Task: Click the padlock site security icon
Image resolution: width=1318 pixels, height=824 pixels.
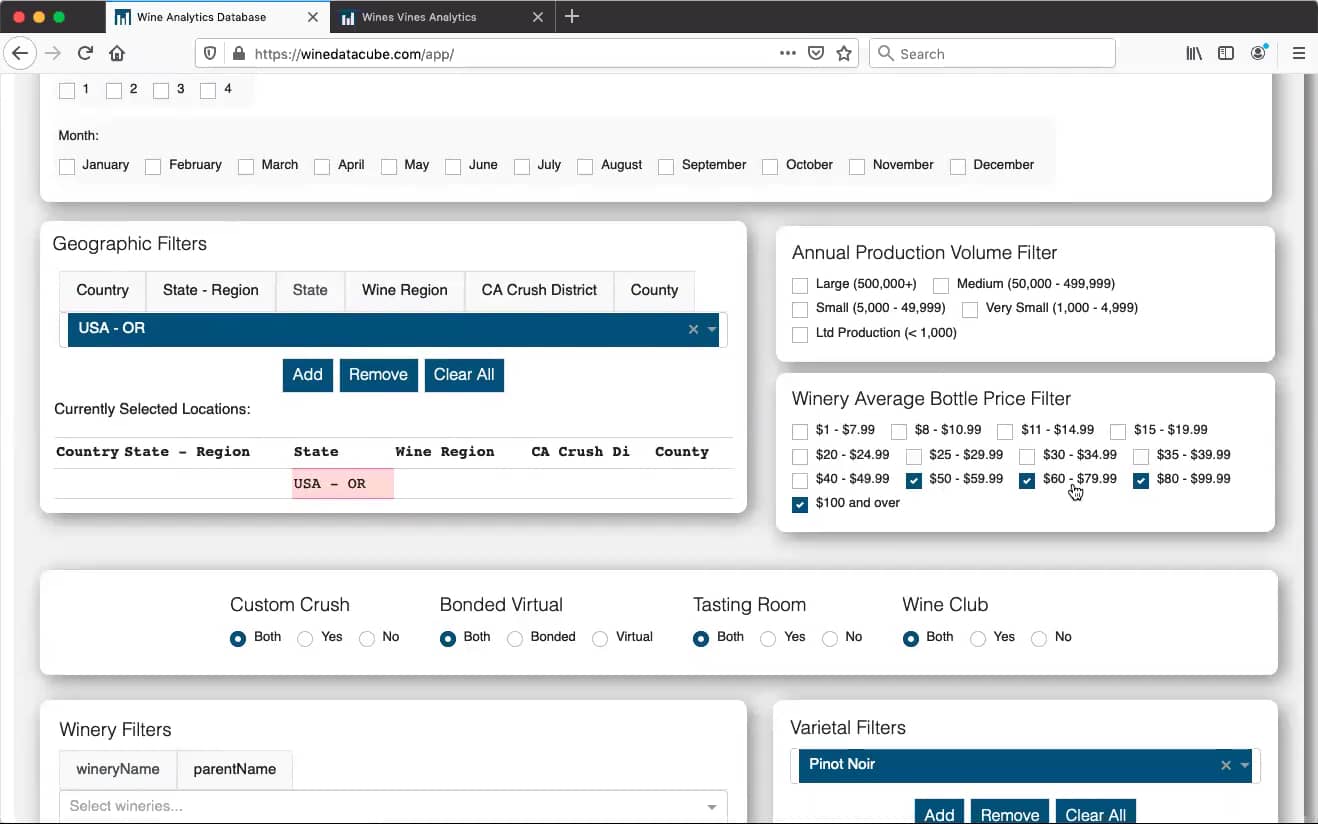Action: (237, 53)
